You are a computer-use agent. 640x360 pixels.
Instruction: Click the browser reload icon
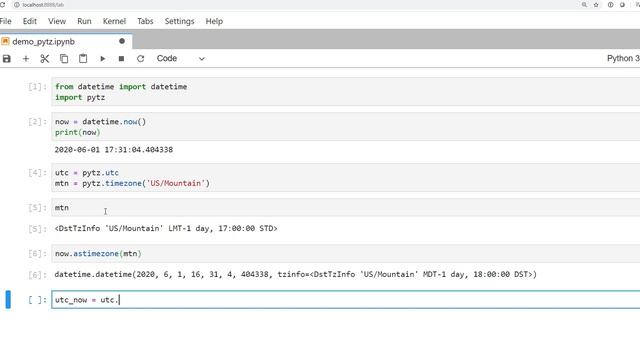point(2,5)
